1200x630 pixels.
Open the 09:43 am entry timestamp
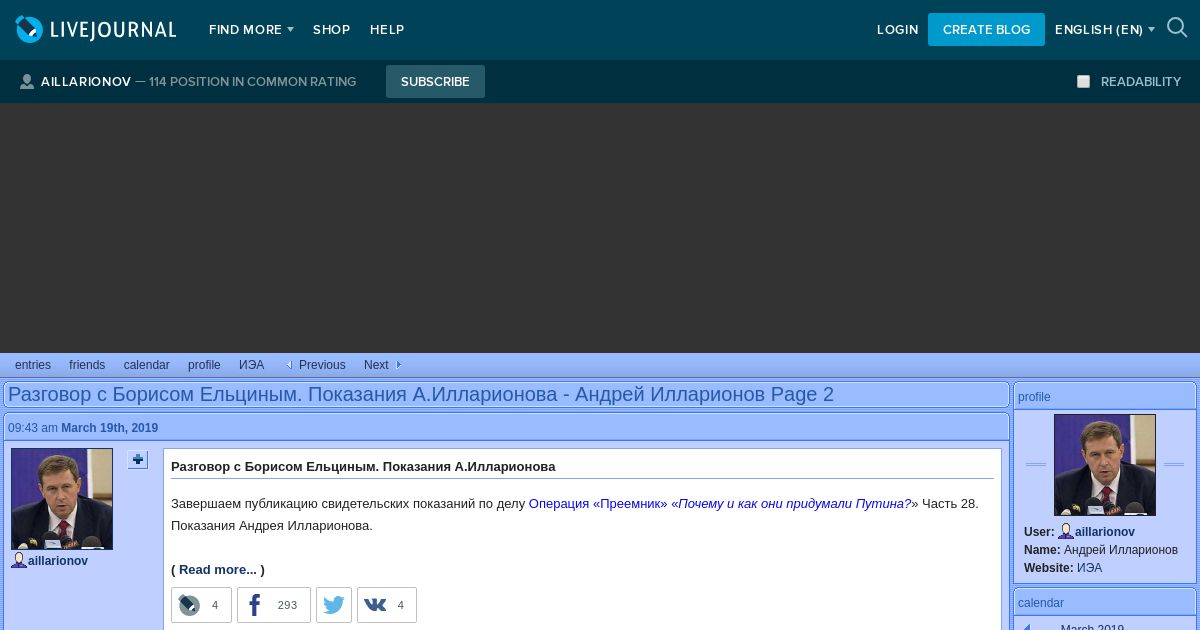tap(33, 428)
